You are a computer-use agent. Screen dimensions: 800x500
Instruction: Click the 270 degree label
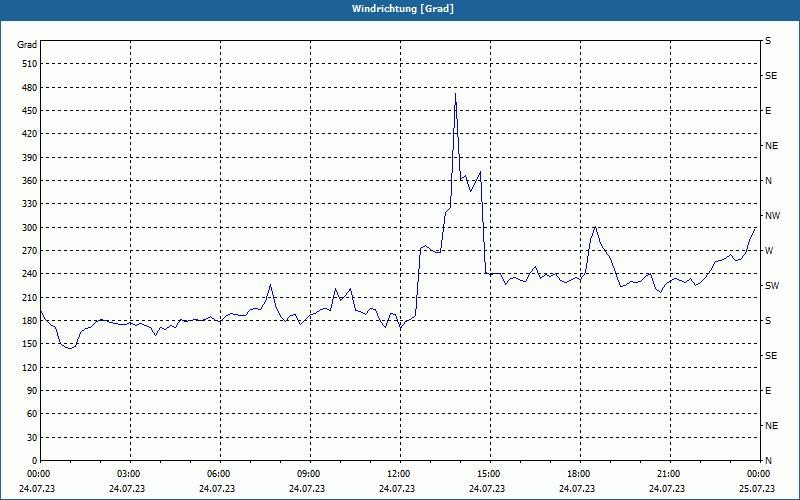(x=30, y=251)
